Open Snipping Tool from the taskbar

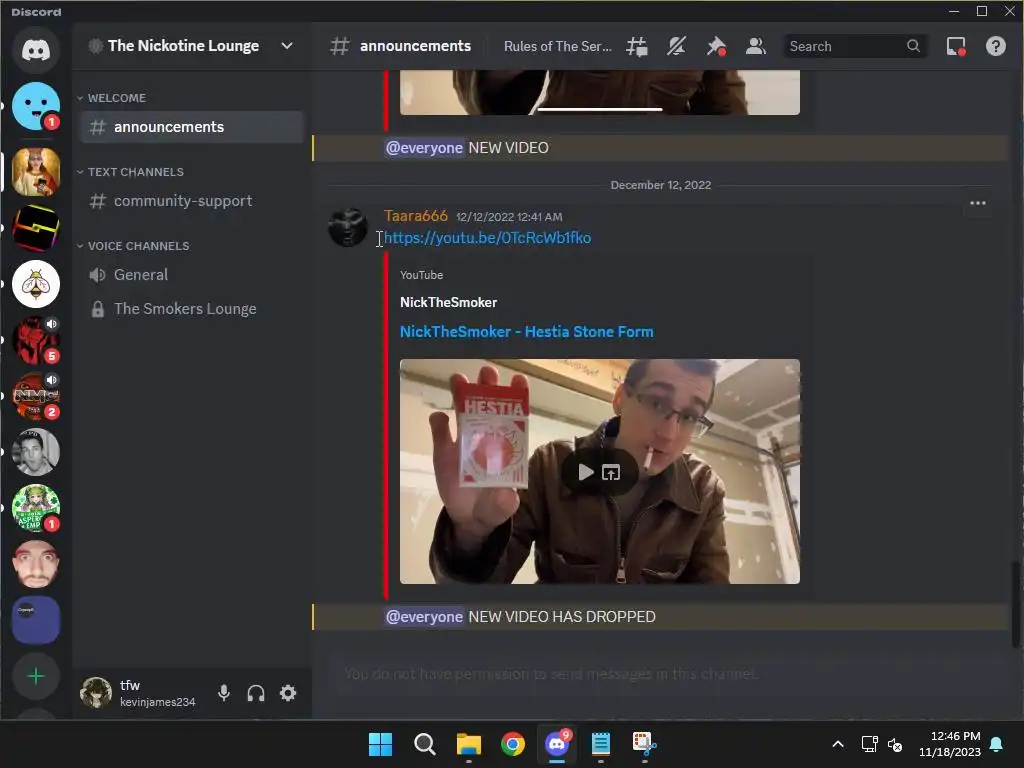[x=645, y=744]
